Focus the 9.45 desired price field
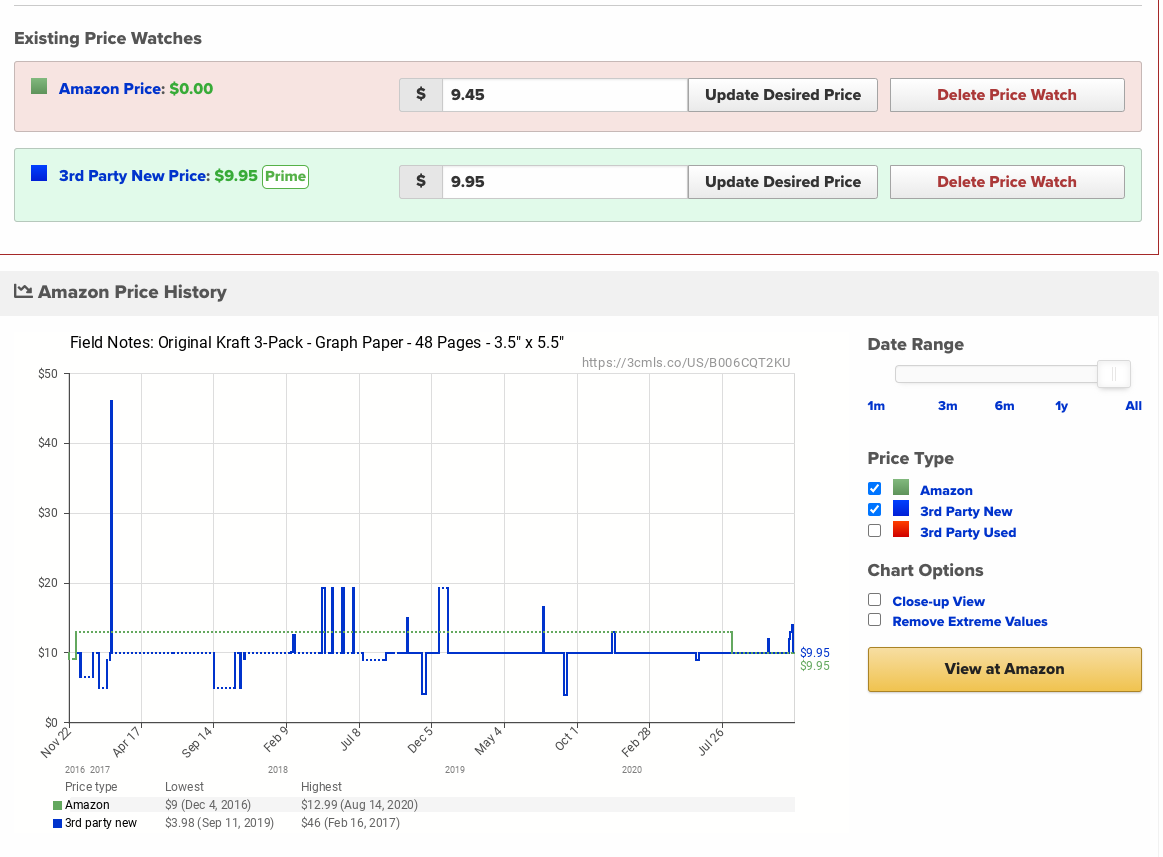The height and width of the screenshot is (857, 1163). pos(564,95)
